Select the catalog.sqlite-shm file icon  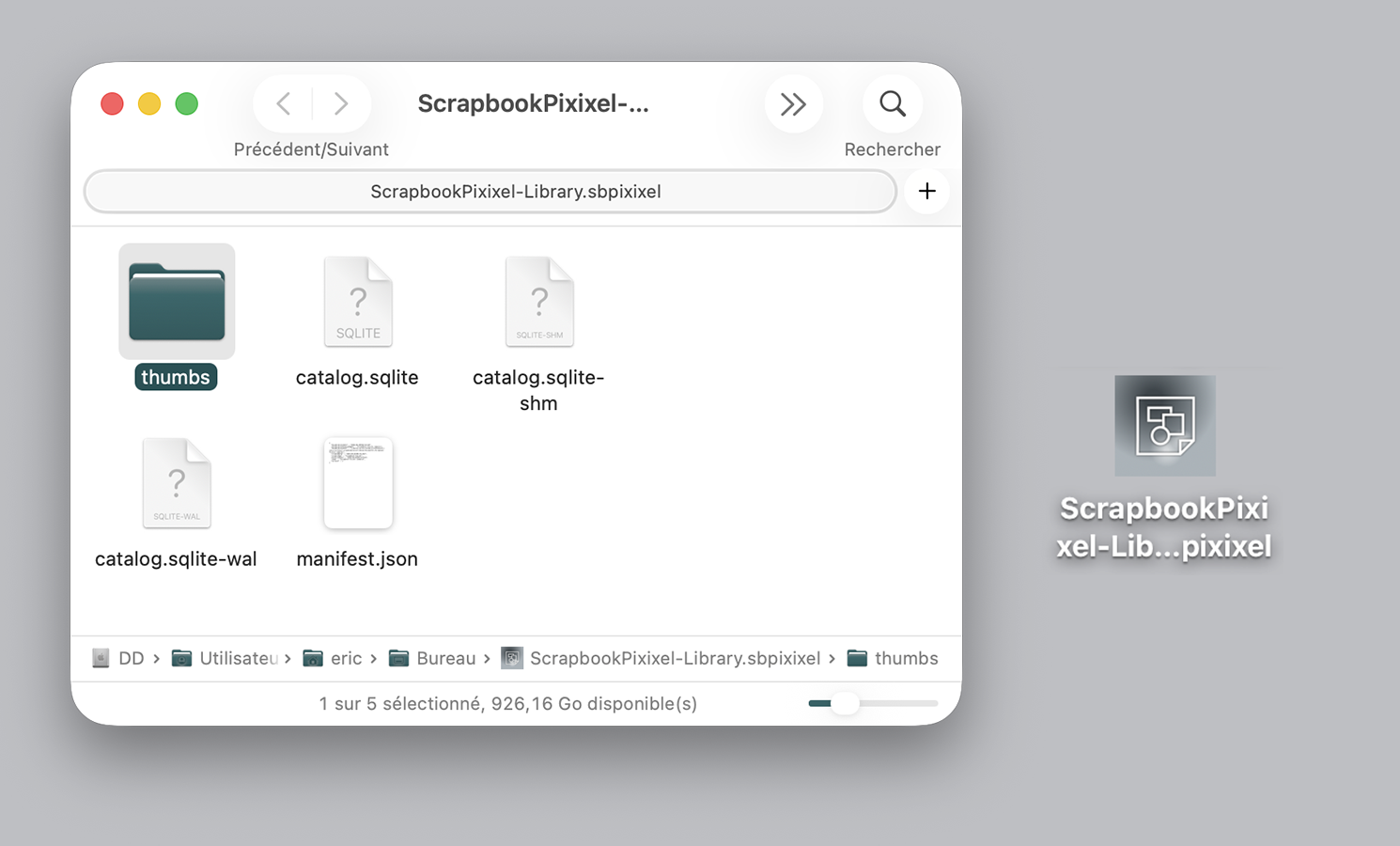click(539, 302)
